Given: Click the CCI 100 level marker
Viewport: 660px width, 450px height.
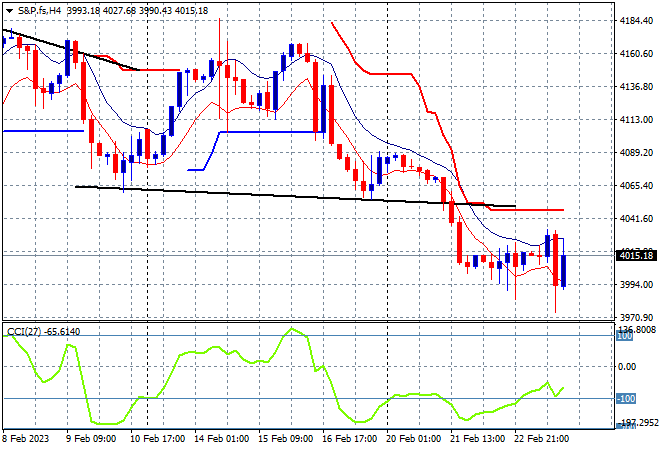Looking at the screenshot, I should click(624, 336).
